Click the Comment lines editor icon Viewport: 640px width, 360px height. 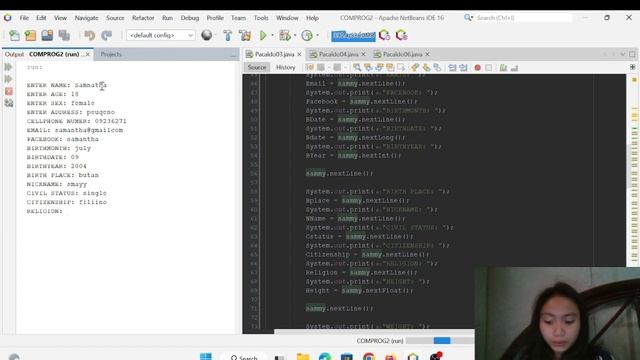click(x=503, y=67)
